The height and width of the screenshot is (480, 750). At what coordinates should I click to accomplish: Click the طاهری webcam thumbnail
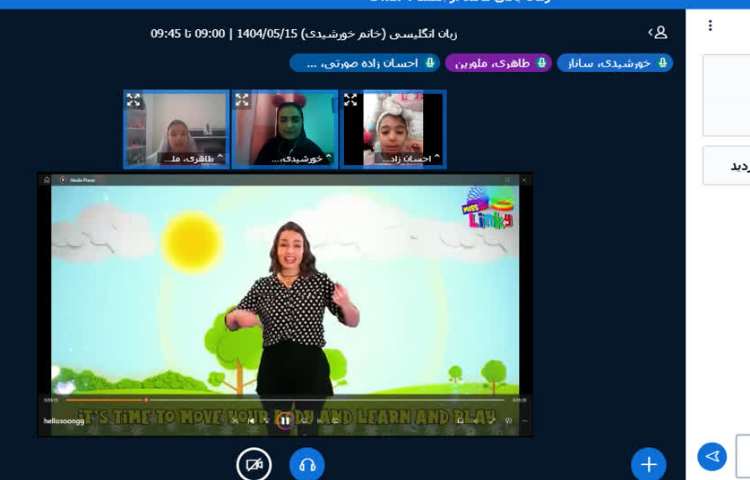point(176,129)
